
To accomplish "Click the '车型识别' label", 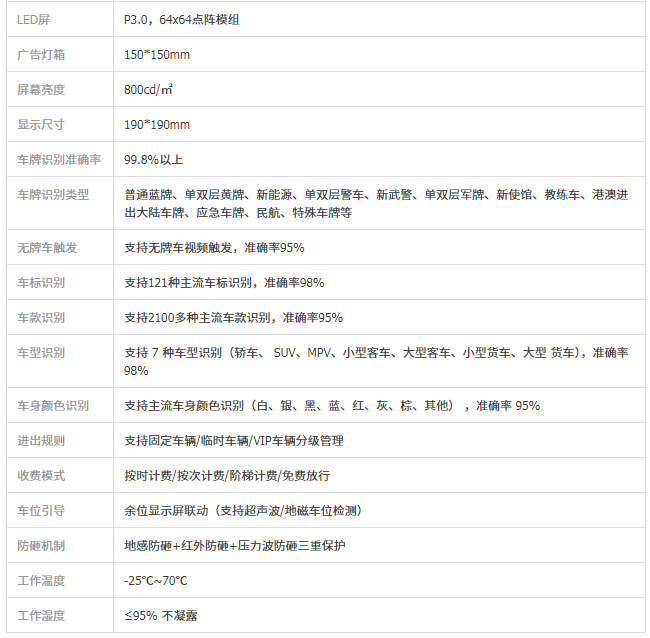I will click(x=41, y=353).
